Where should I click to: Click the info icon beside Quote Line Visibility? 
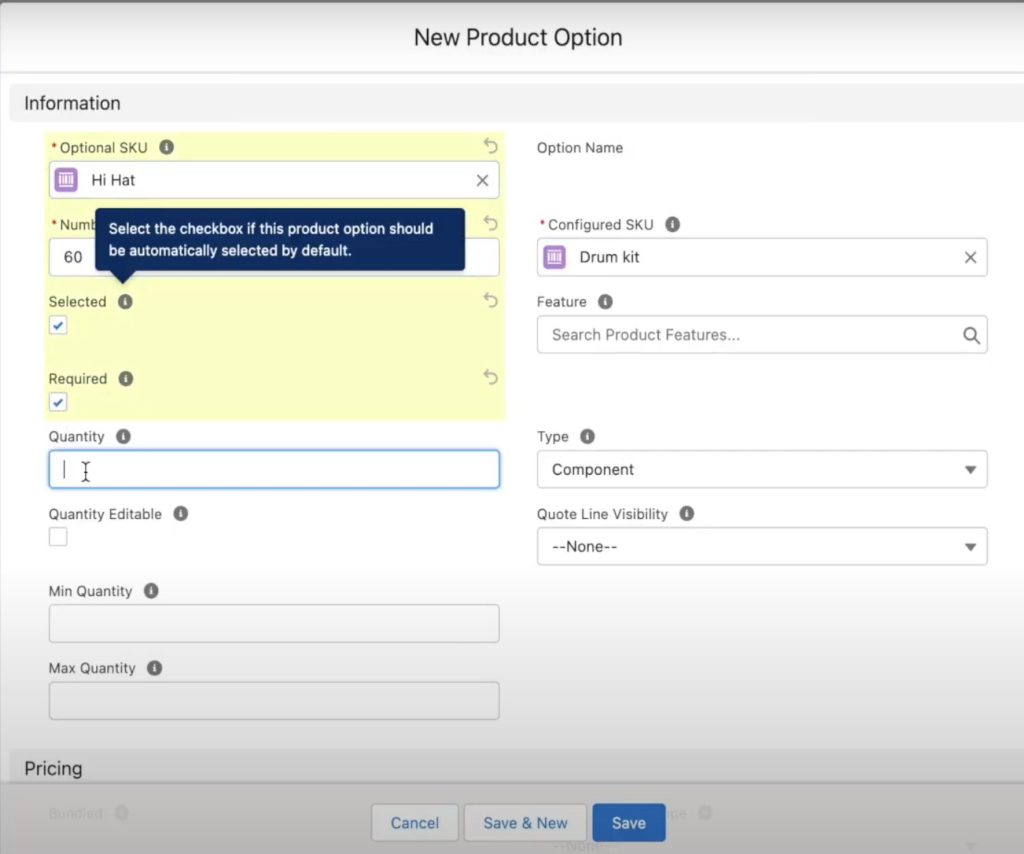[x=687, y=513]
